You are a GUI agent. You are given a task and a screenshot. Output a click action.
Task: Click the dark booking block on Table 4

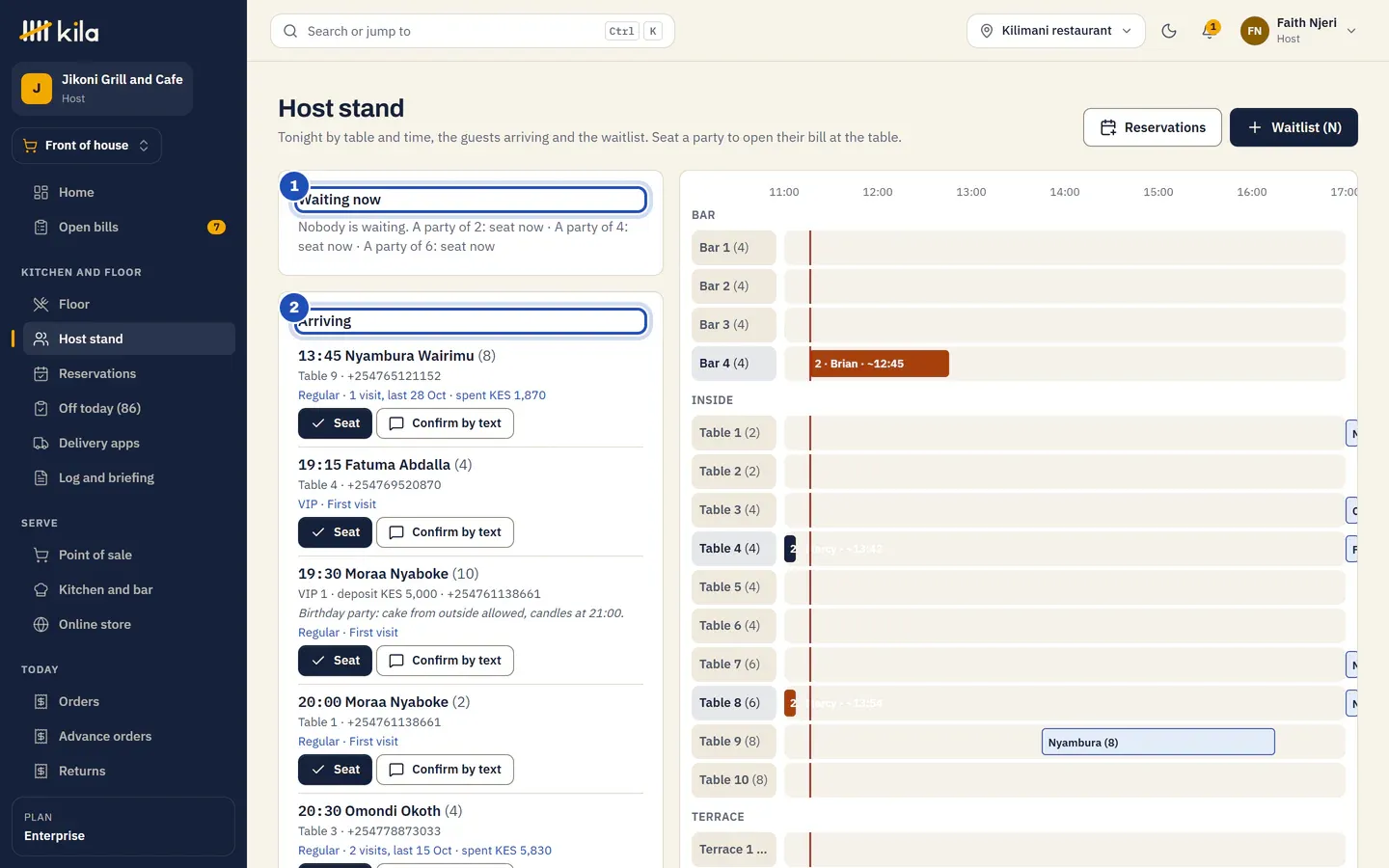pyautogui.click(x=790, y=549)
